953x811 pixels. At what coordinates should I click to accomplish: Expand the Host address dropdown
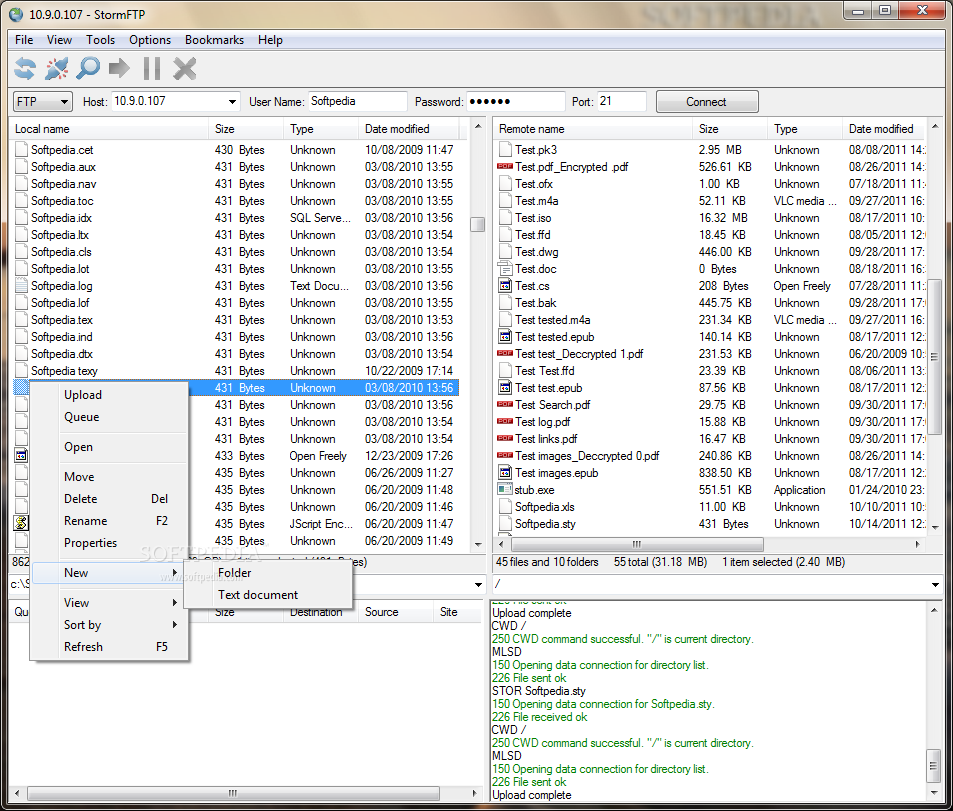(232, 102)
